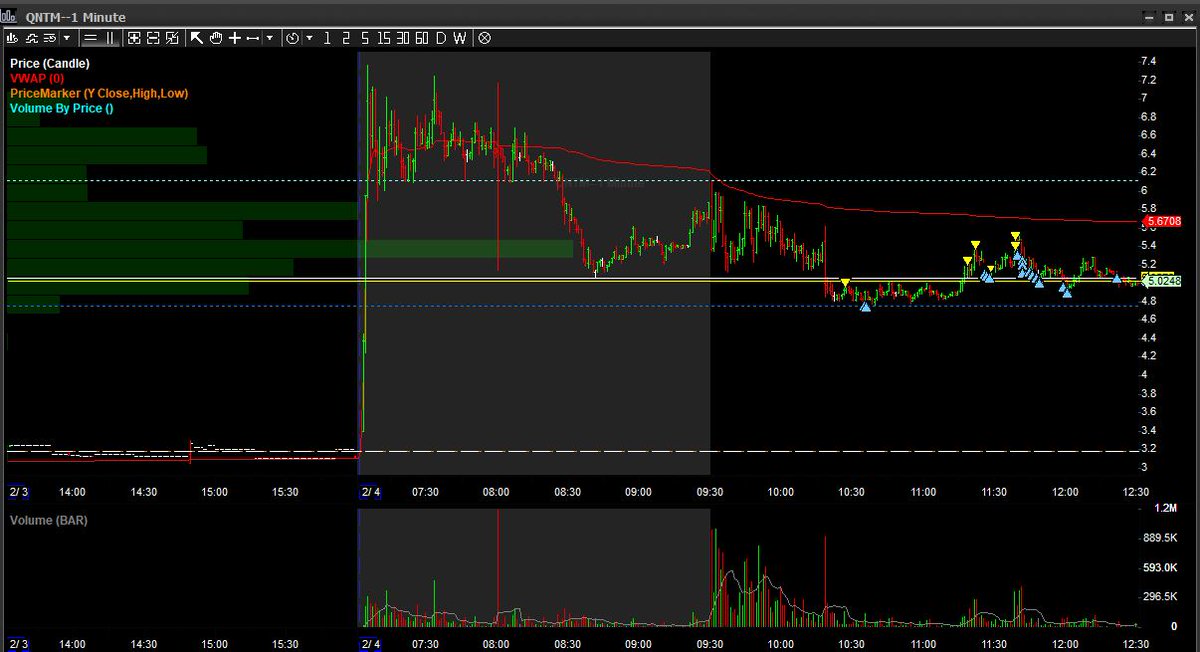1200x652 pixels.
Task: Click the zoom-out magnifier box icon
Action: pyautogui.click(x=153, y=38)
